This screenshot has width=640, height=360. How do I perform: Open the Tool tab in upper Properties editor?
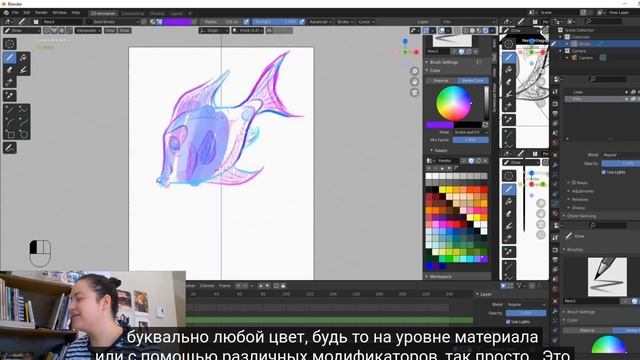point(555,92)
